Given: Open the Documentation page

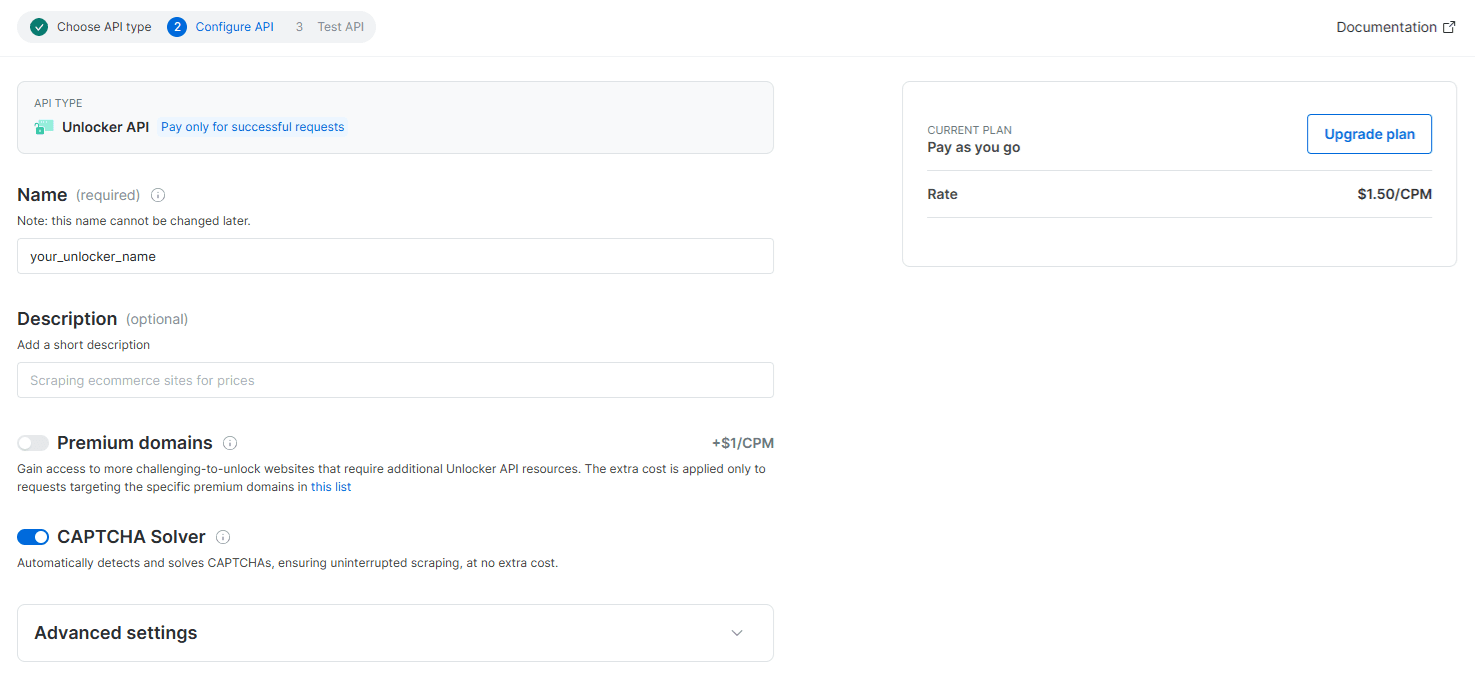Looking at the screenshot, I should [x=1388, y=26].
